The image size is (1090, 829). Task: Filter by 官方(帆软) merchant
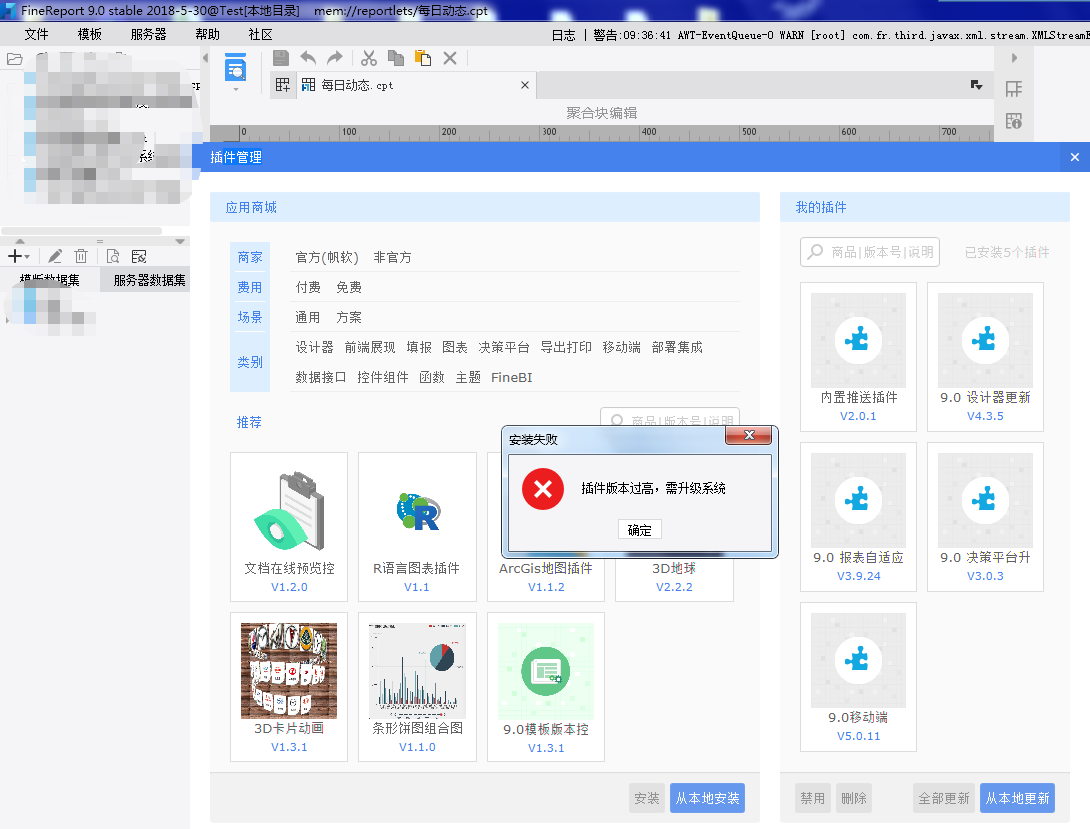(327, 257)
